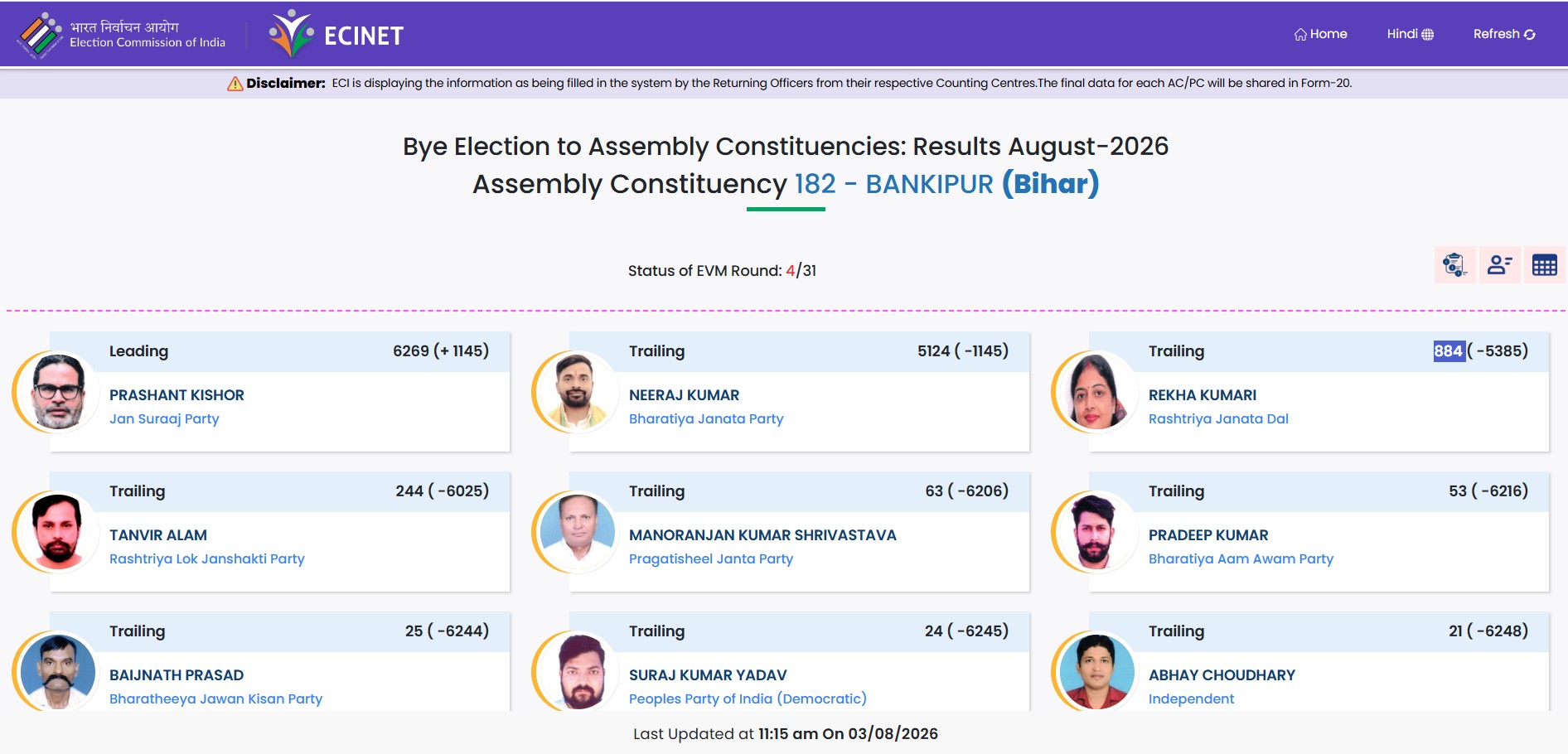Image resolution: width=1568 pixels, height=754 pixels.
Task: Switch to candidate list view icon
Action: click(1499, 265)
